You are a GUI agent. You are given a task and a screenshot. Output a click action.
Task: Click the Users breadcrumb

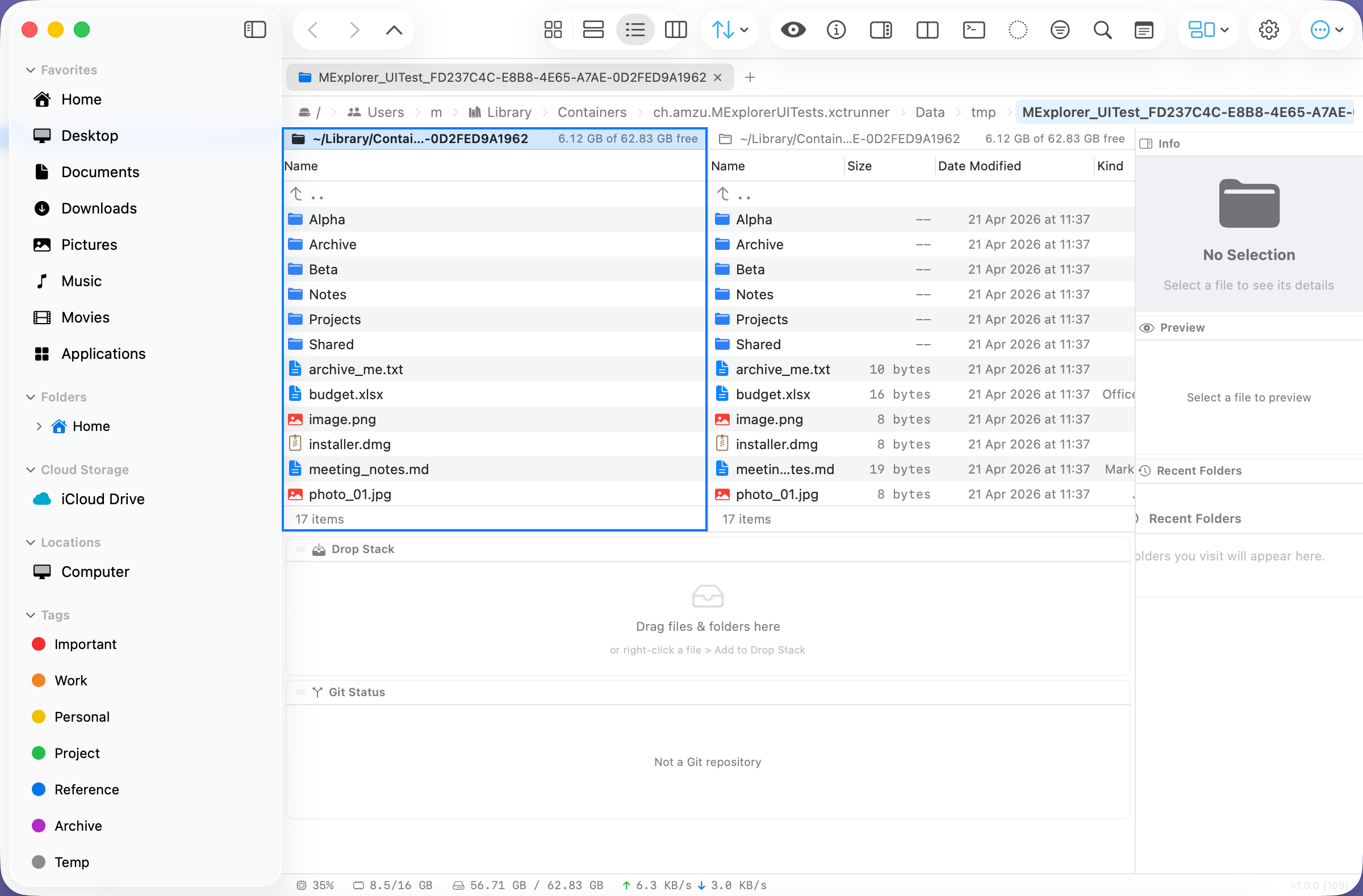tap(376, 112)
